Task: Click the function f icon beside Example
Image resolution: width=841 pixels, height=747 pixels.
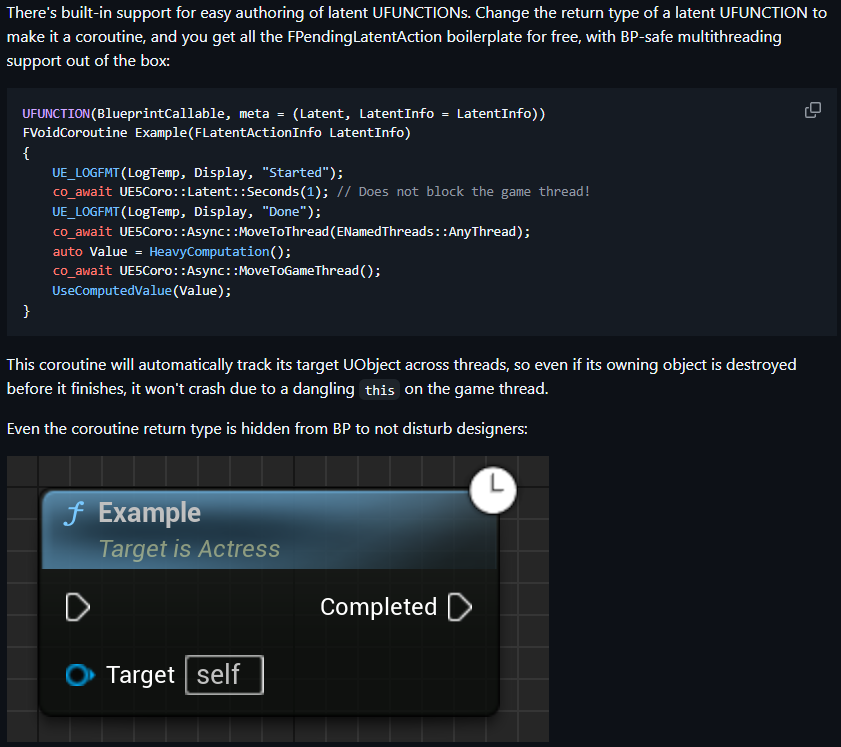Action: 73,513
